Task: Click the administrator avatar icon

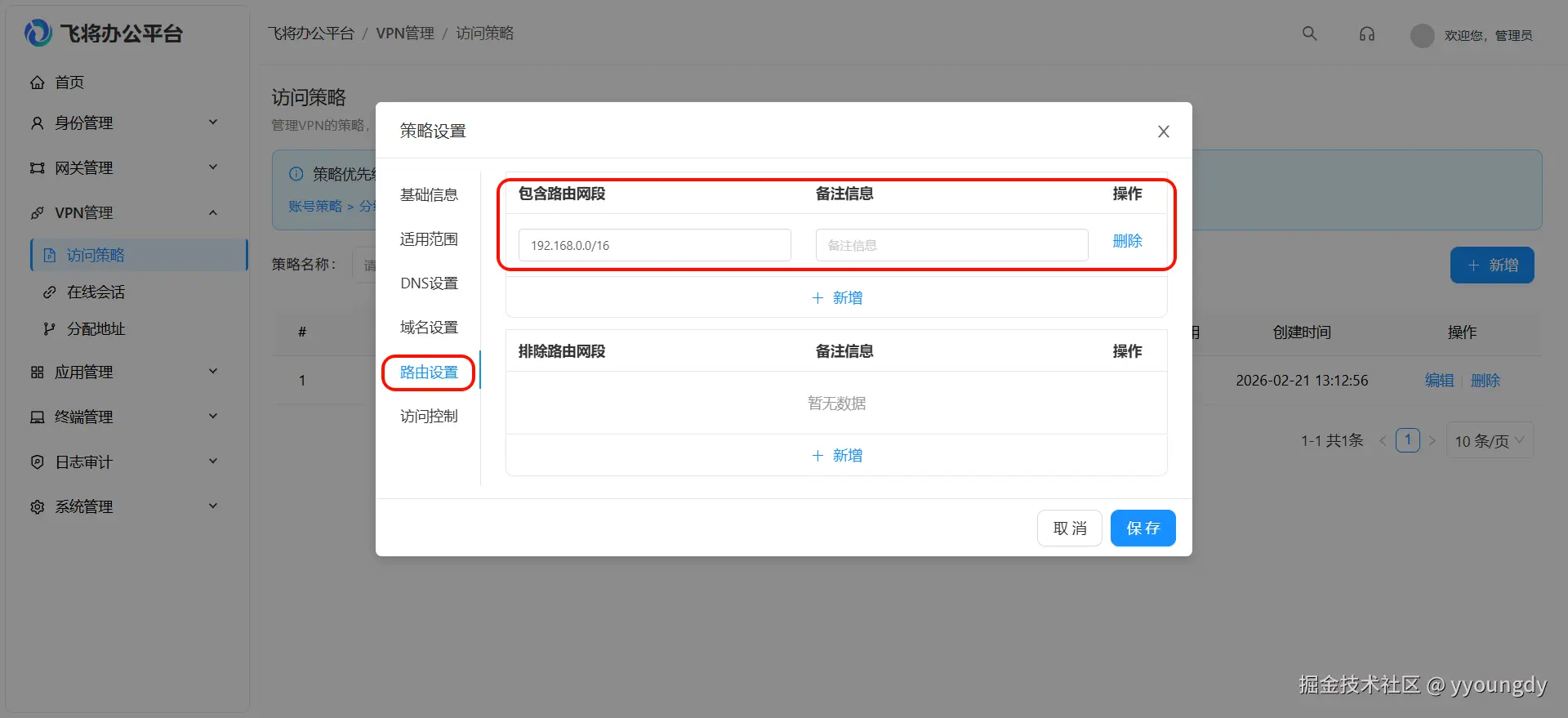Action: coord(1422,35)
